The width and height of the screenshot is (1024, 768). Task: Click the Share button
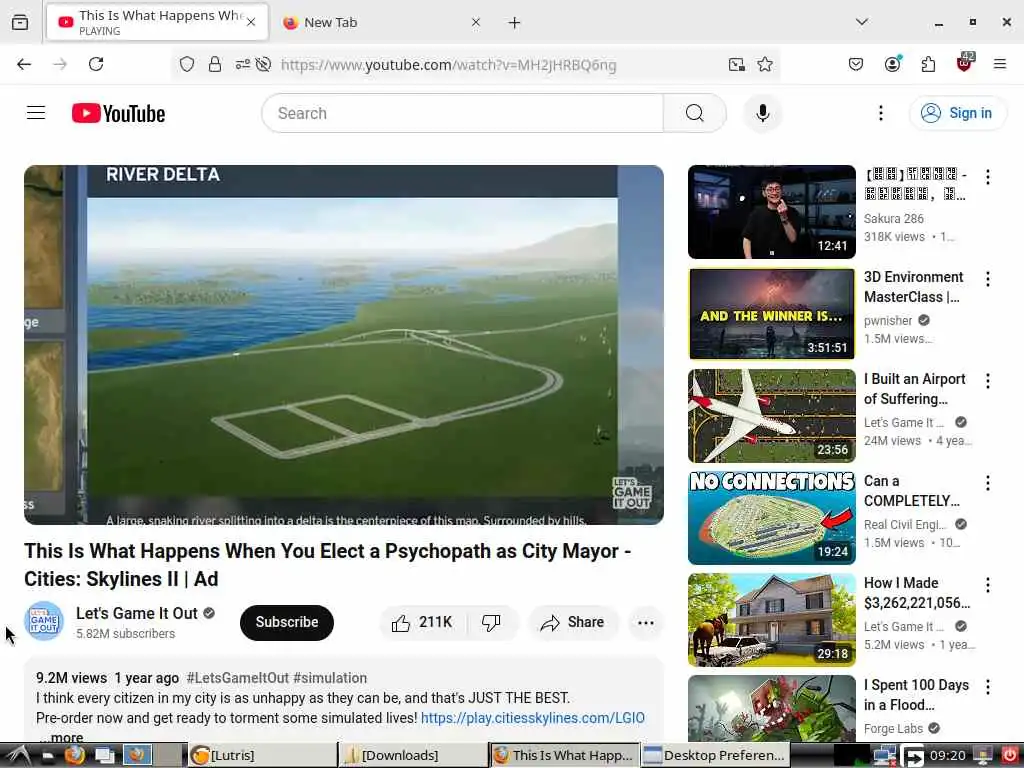click(x=572, y=622)
